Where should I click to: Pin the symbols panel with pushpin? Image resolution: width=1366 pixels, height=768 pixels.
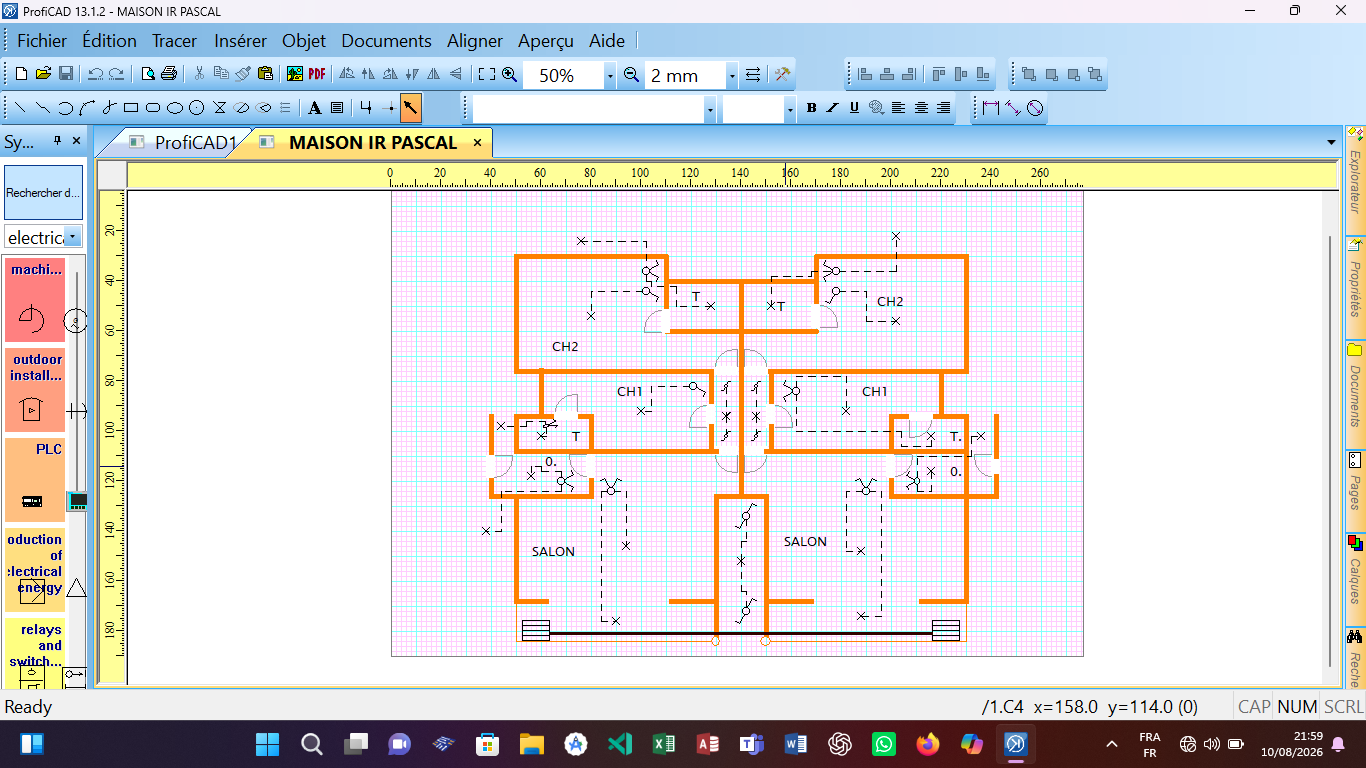tap(57, 141)
